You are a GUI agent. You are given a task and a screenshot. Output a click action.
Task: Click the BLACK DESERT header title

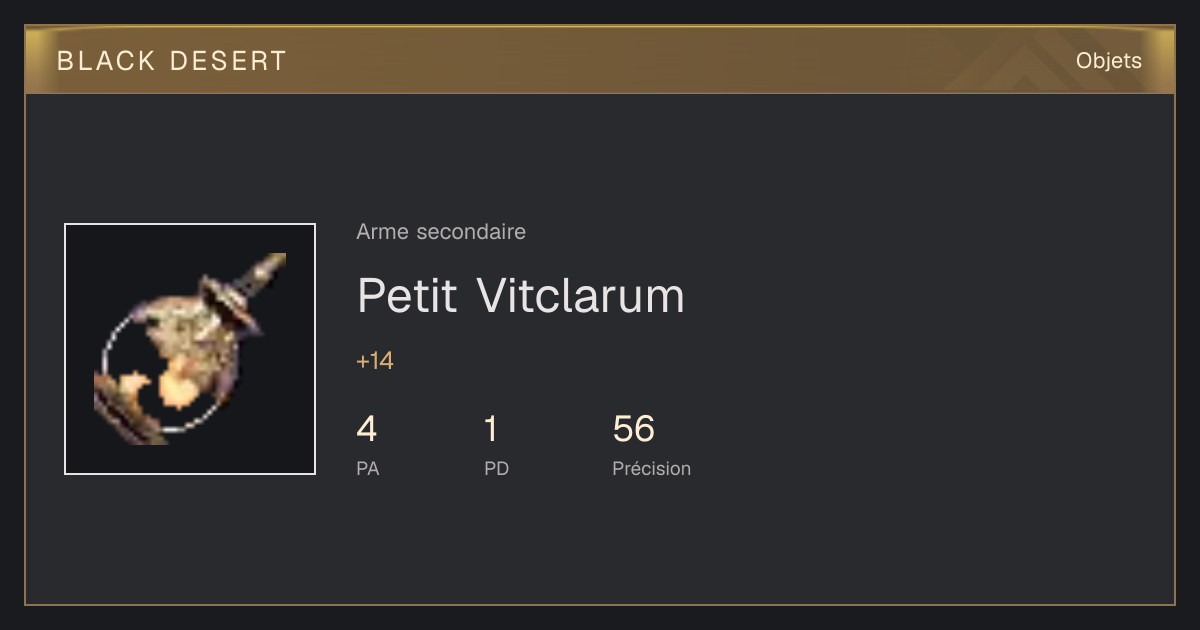[x=172, y=61]
